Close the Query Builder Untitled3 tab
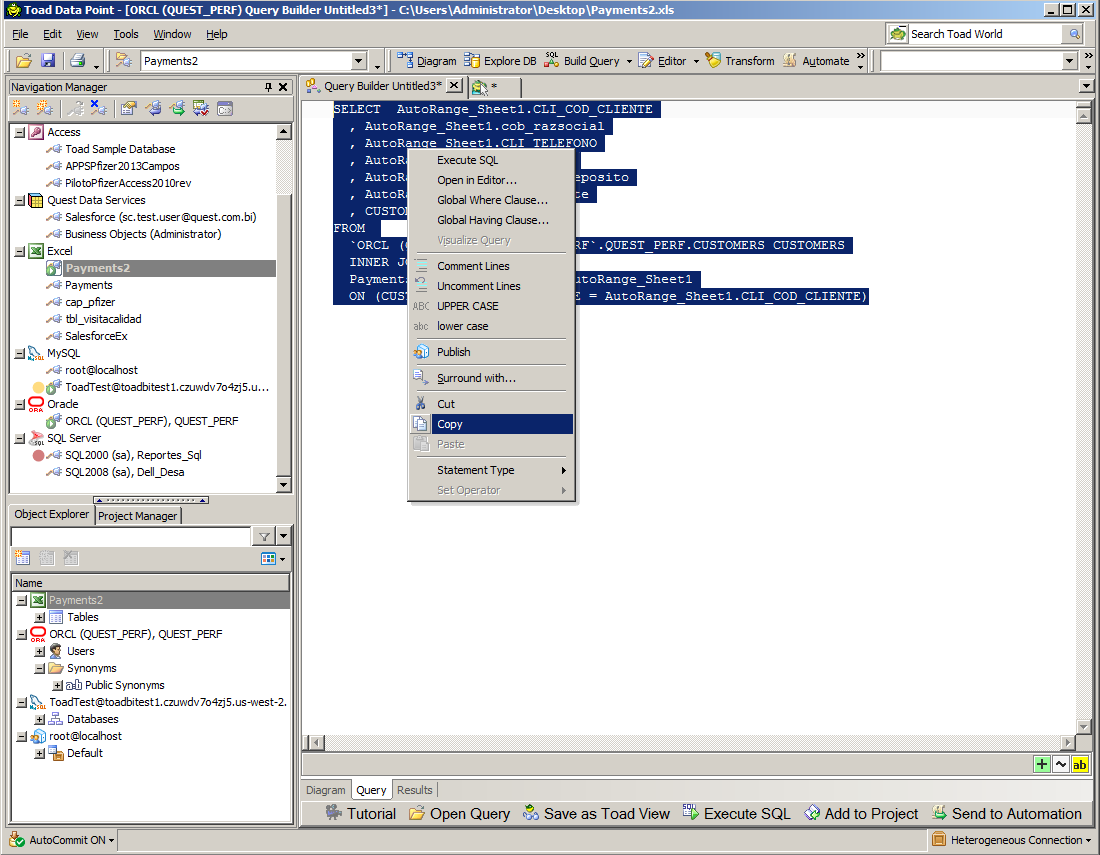 click(455, 85)
